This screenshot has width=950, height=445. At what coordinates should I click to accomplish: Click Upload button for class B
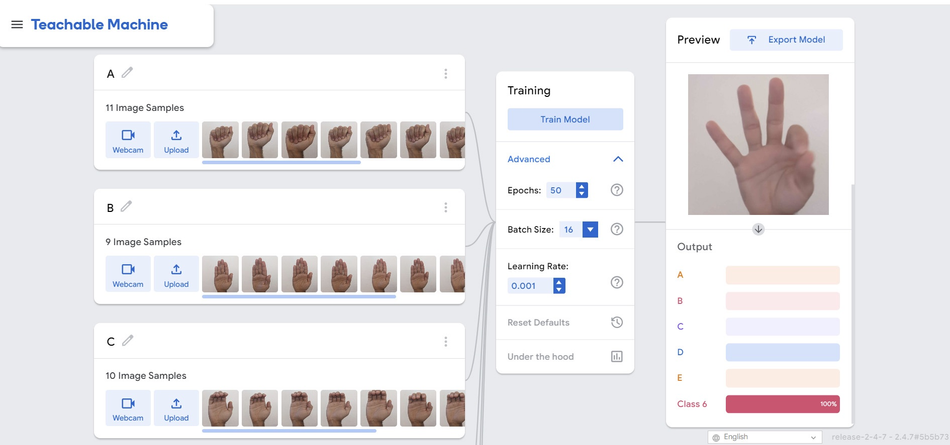176,273
